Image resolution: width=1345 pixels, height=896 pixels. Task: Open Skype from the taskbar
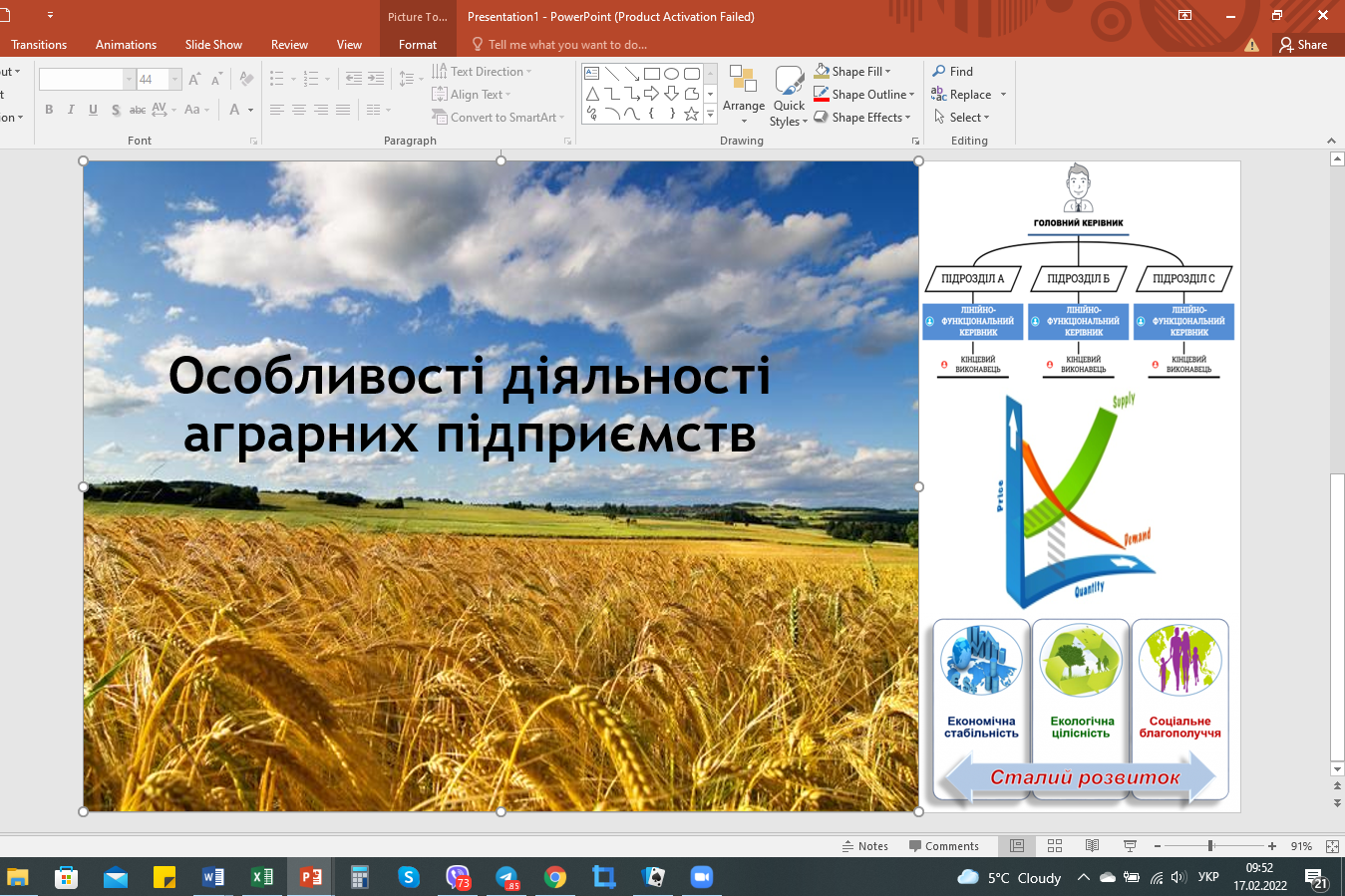pos(409,877)
